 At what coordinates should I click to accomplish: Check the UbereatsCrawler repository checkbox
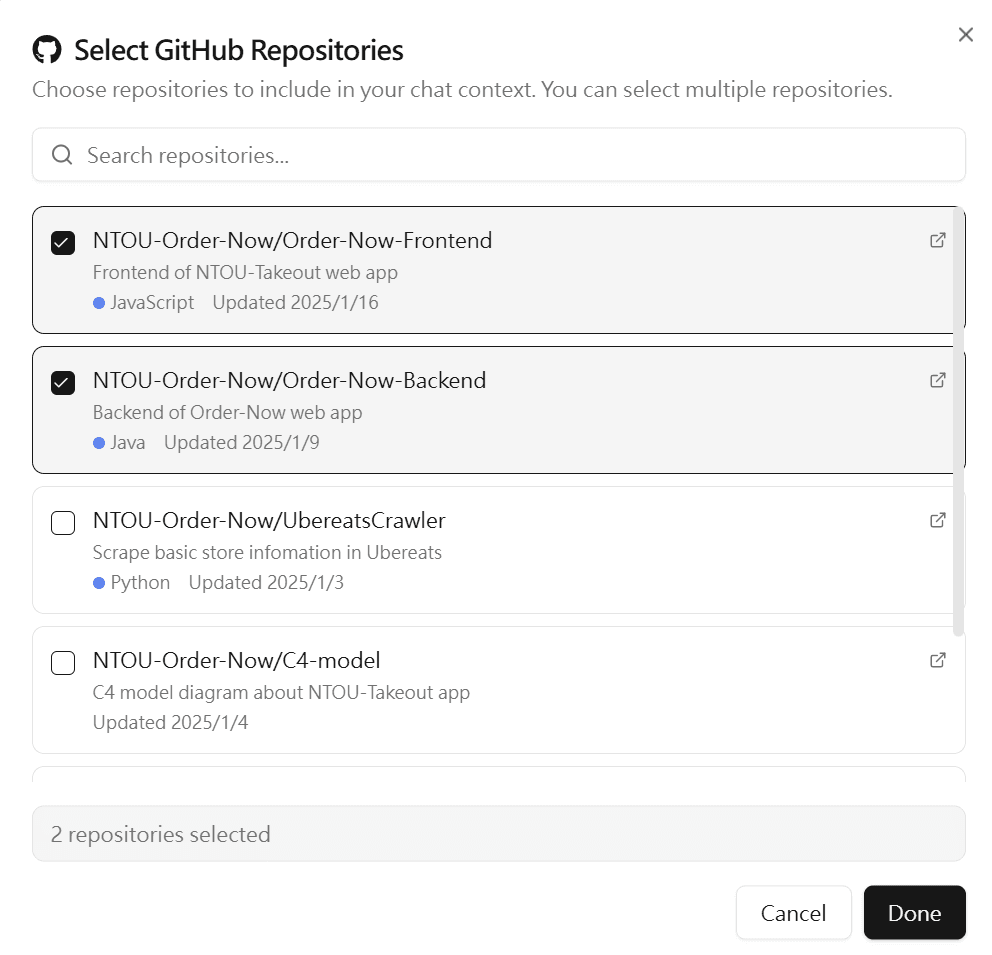63,522
